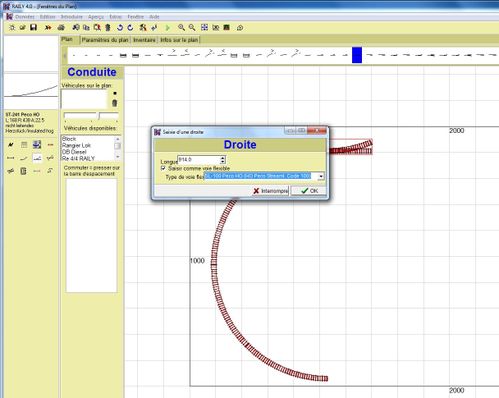Click the rotate left undo arrow icon

pyautogui.click(x=120, y=28)
